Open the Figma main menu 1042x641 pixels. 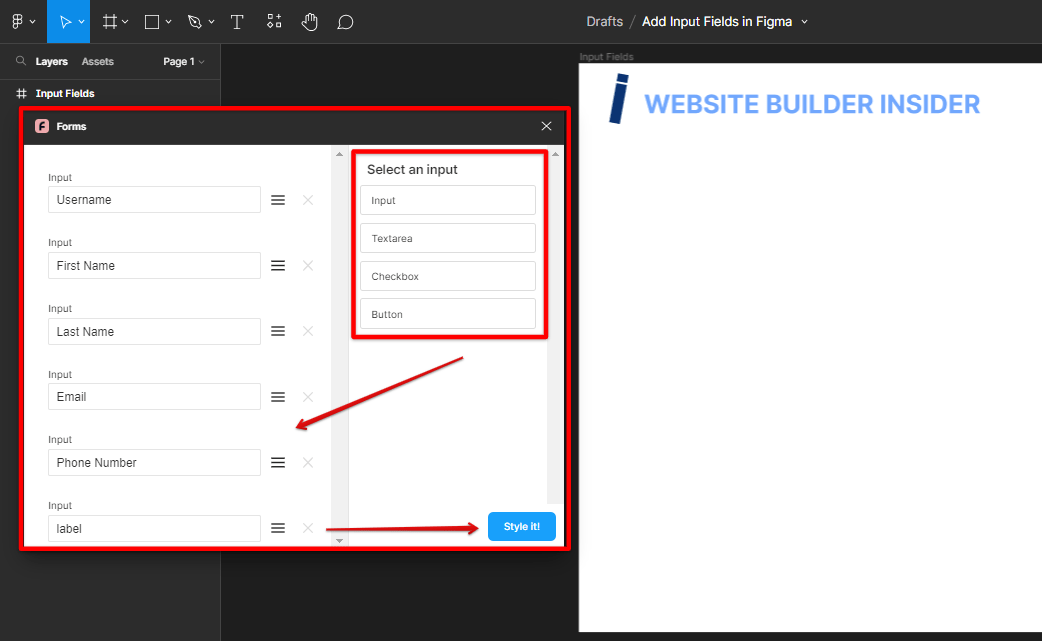[19, 21]
